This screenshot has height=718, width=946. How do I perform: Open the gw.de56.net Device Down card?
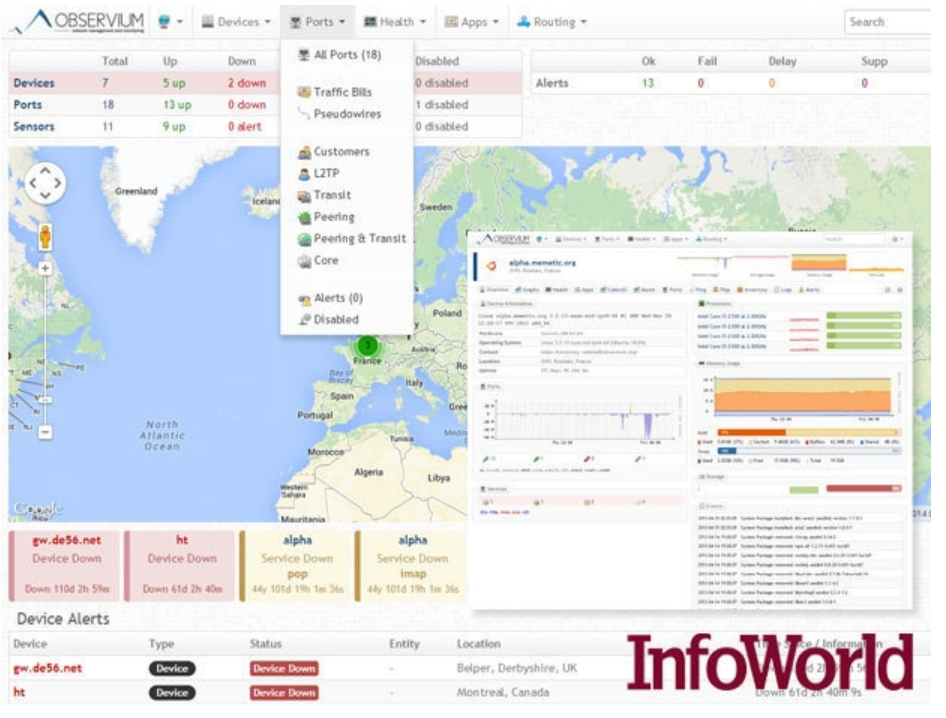tap(63, 566)
